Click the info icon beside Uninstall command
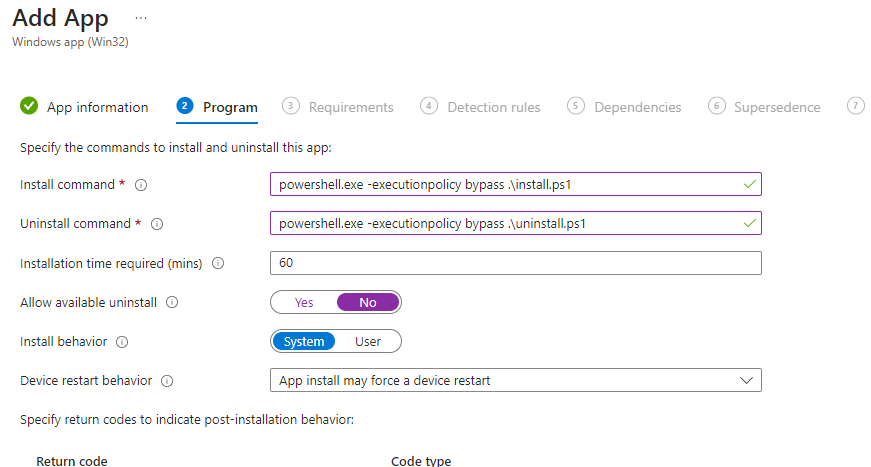This screenshot has width=871, height=467. point(156,224)
